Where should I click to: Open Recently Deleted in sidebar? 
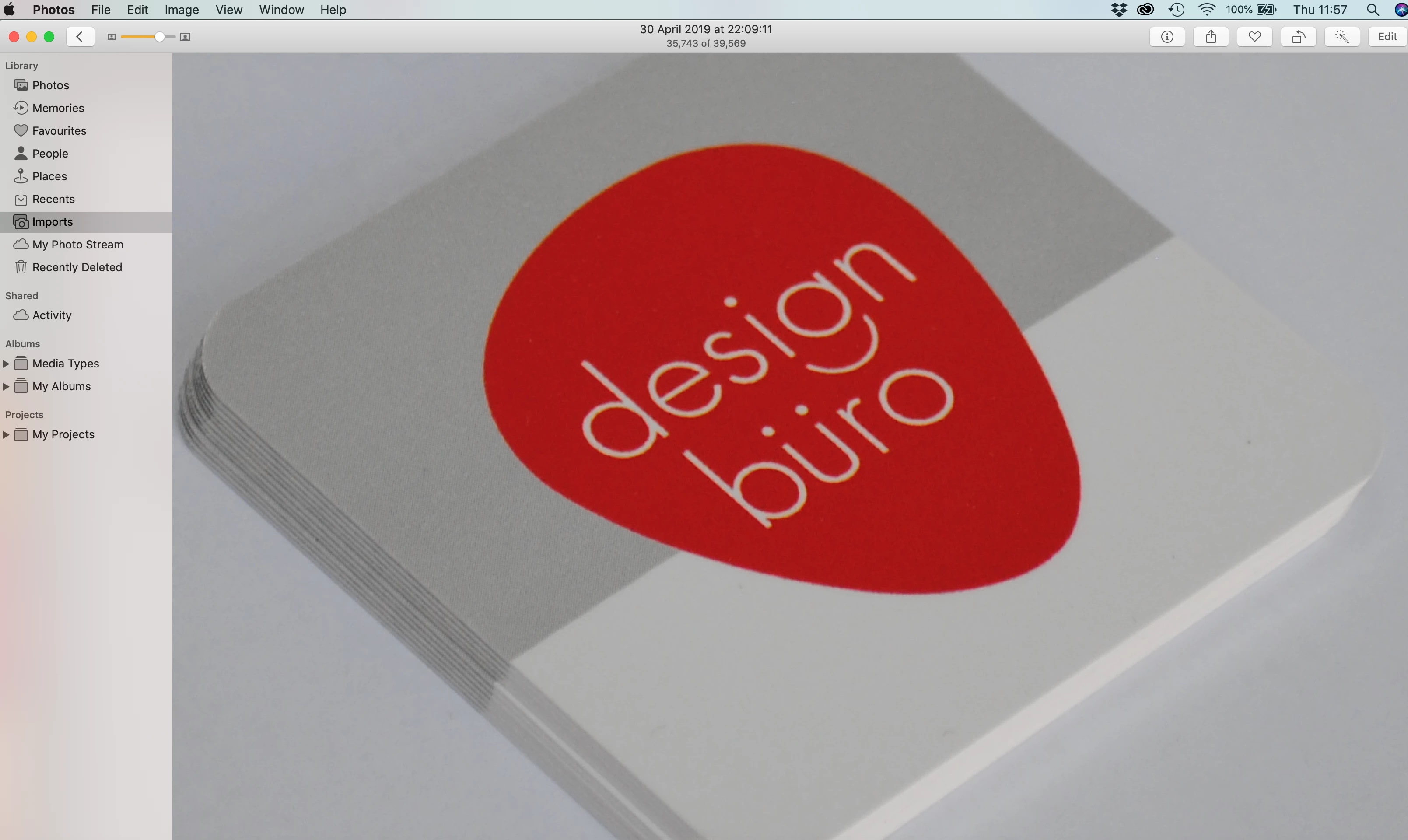click(x=77, y=267)
